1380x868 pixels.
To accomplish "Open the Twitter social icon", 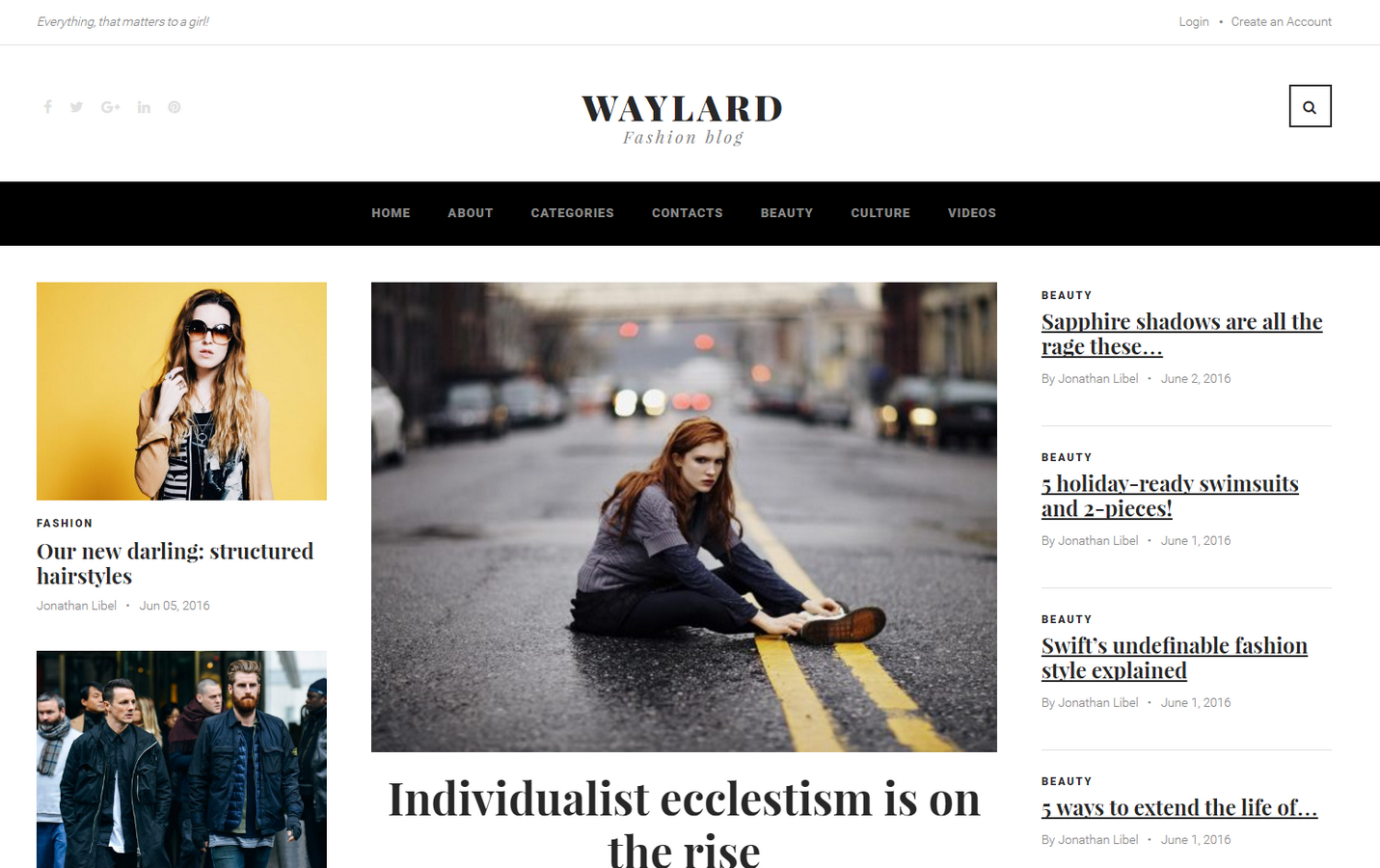I will [76, 107].
